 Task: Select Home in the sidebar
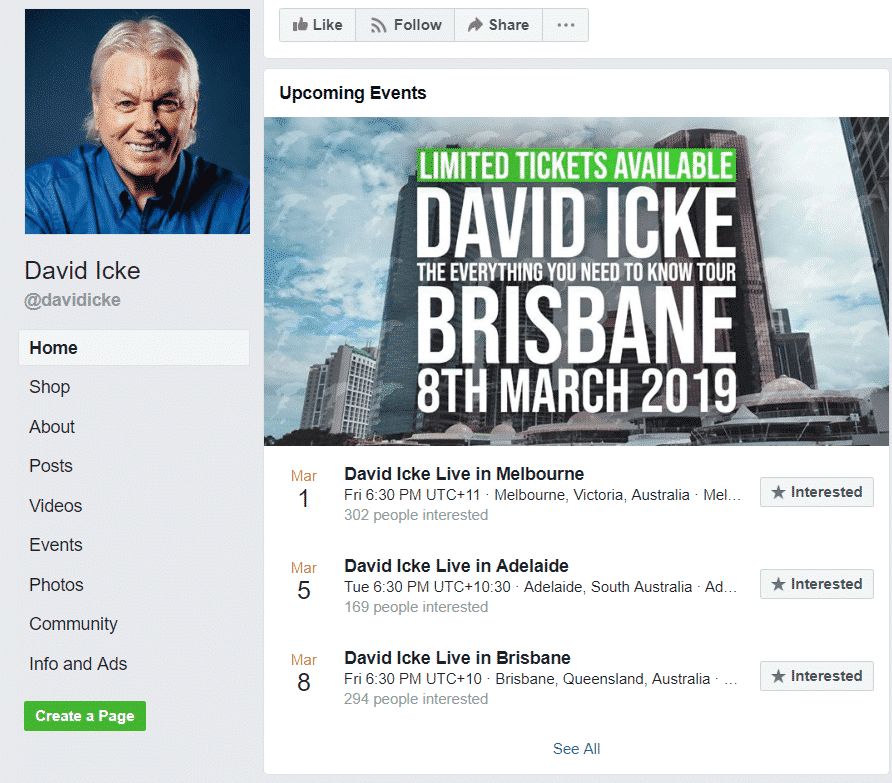134,348
